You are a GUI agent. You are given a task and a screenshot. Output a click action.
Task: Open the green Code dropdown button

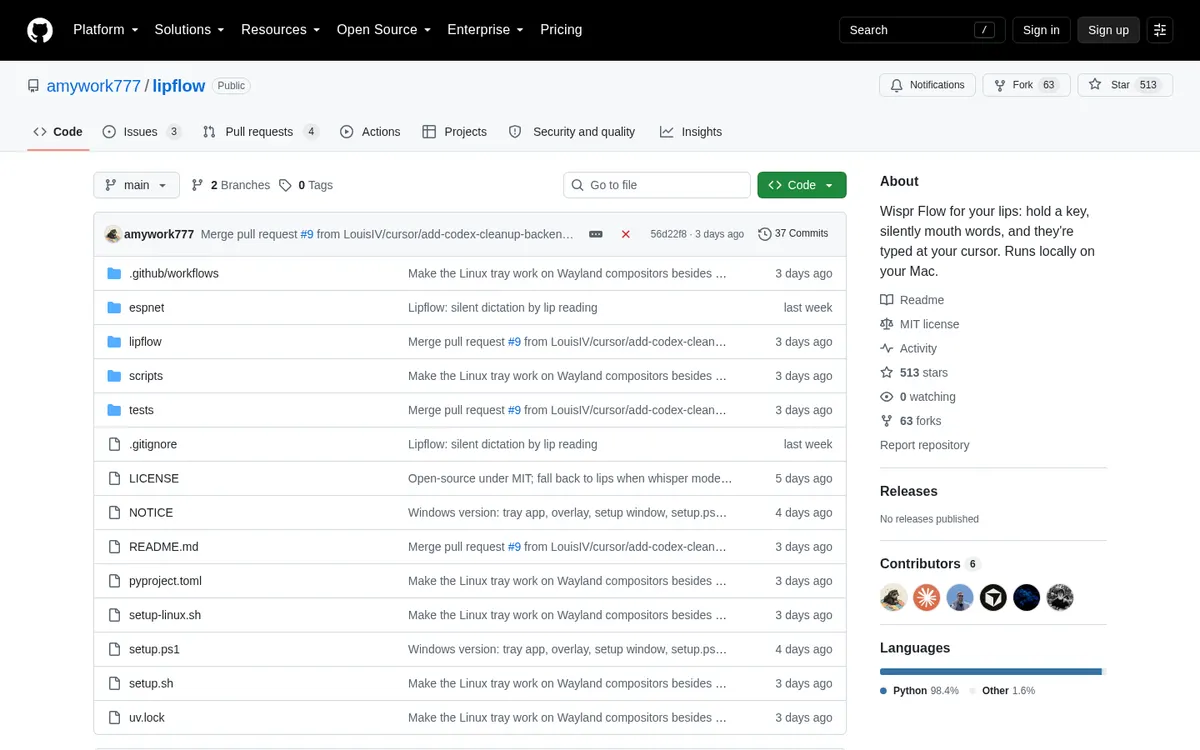pyautogui.click(x=802, y=185)
